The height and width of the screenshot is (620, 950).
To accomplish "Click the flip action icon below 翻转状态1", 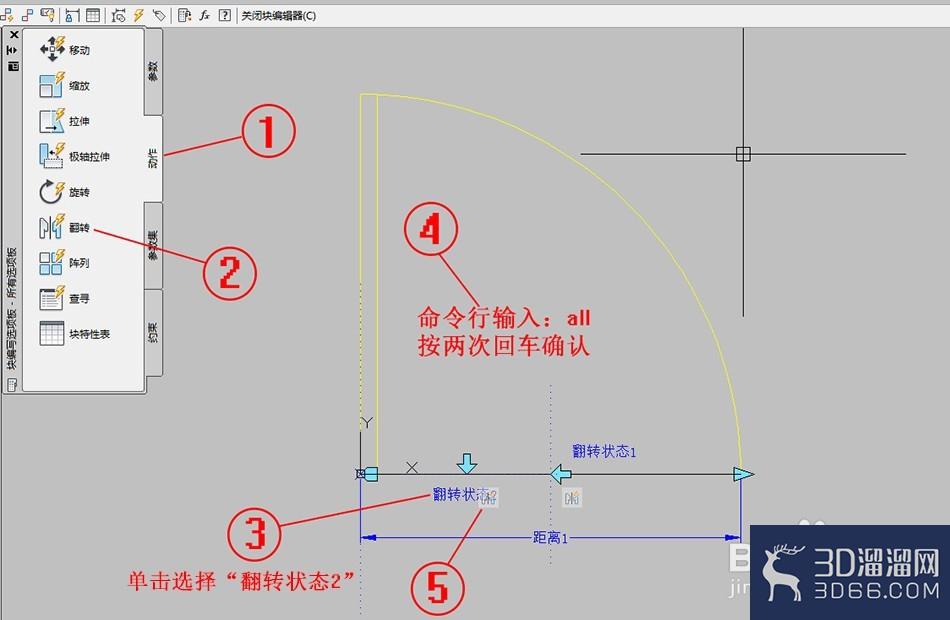I will coord(571,498).
